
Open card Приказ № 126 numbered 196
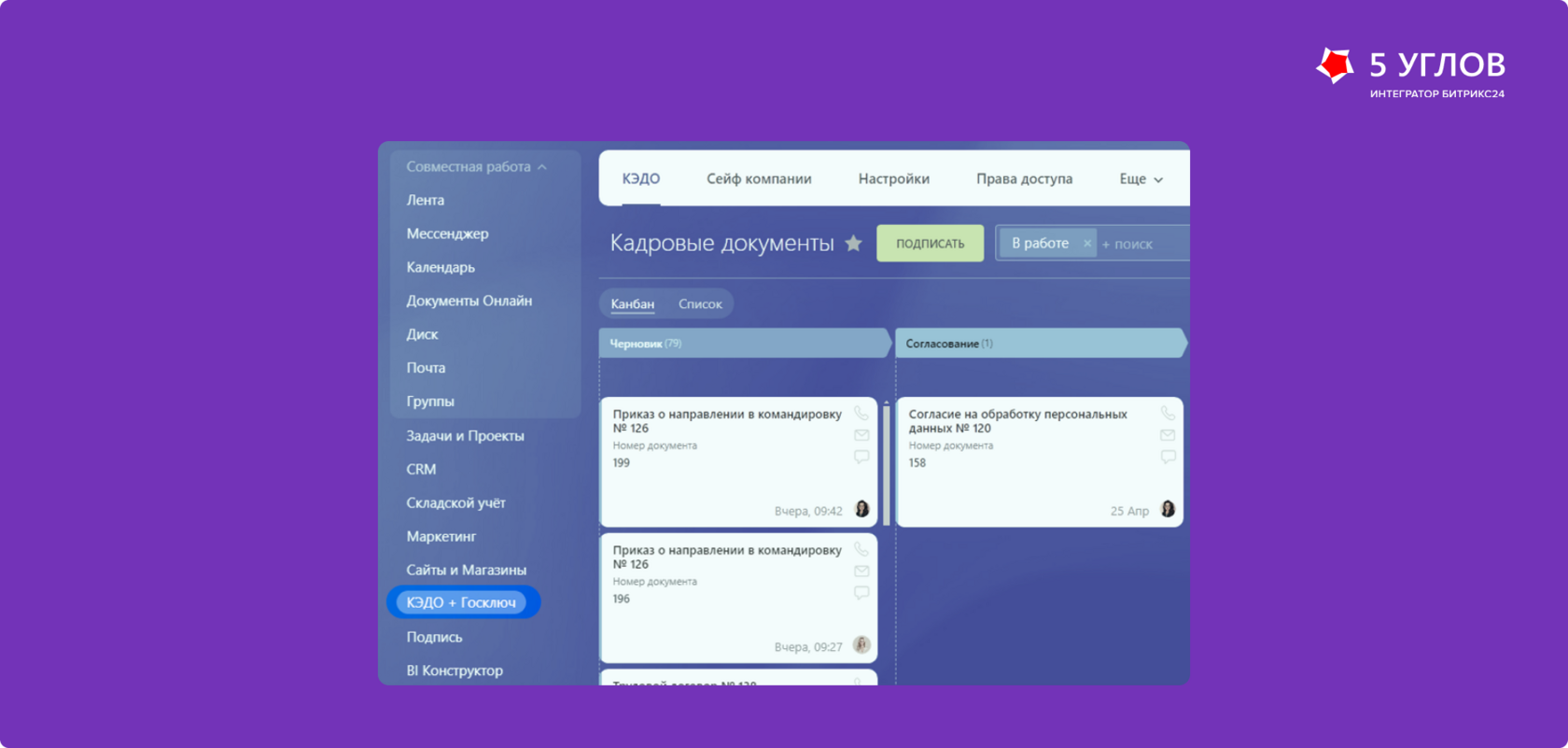[738, 598]
